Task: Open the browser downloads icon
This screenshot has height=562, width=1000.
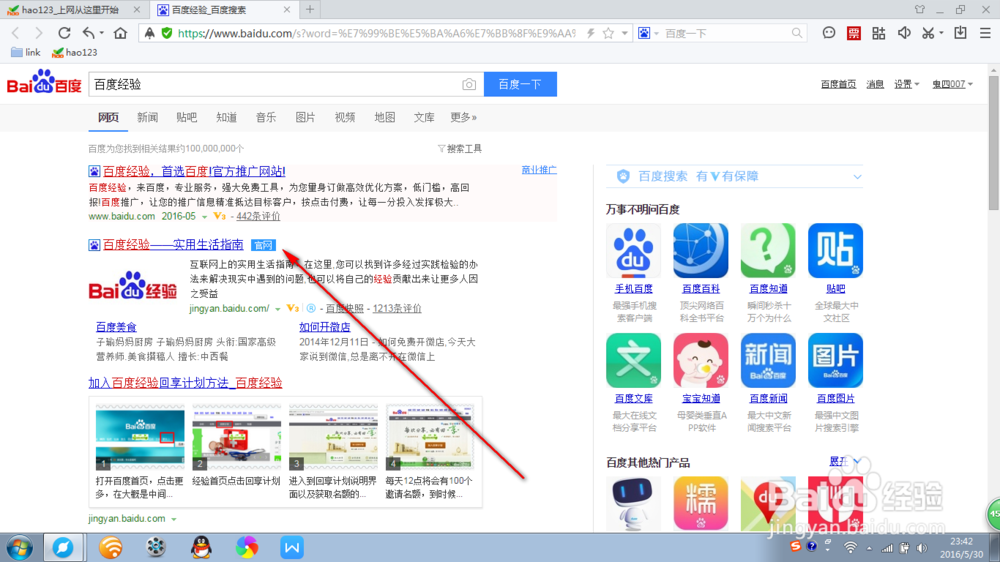Action: [x=960, y=33]
